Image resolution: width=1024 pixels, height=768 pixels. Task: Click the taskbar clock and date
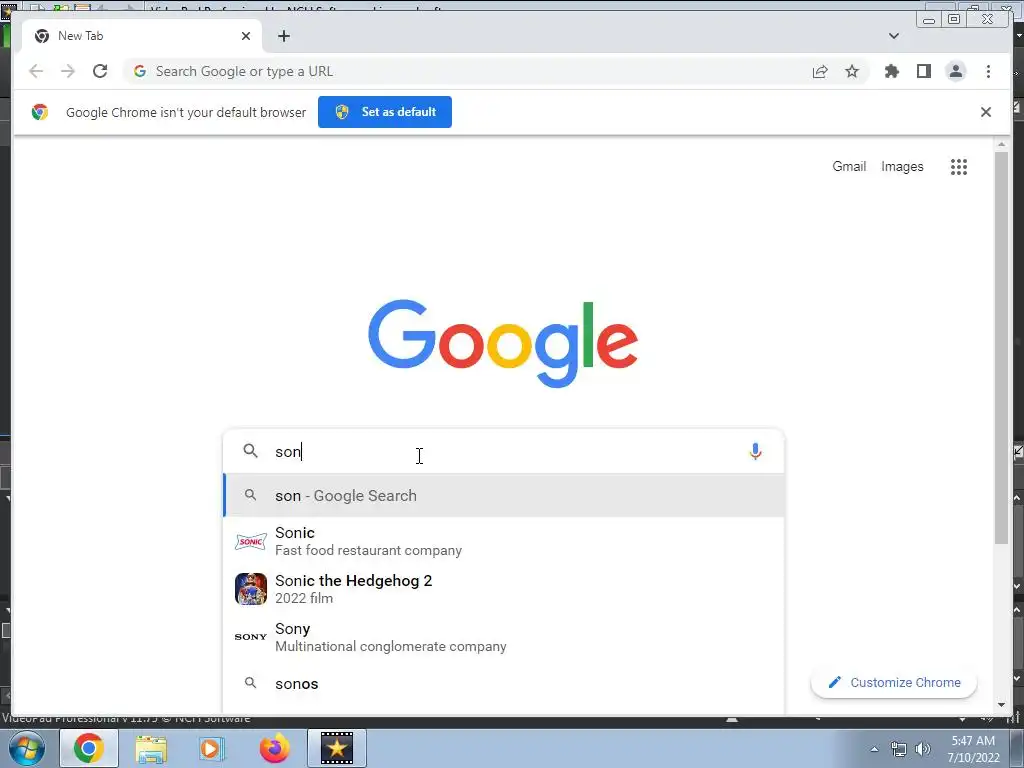[973, 749]
